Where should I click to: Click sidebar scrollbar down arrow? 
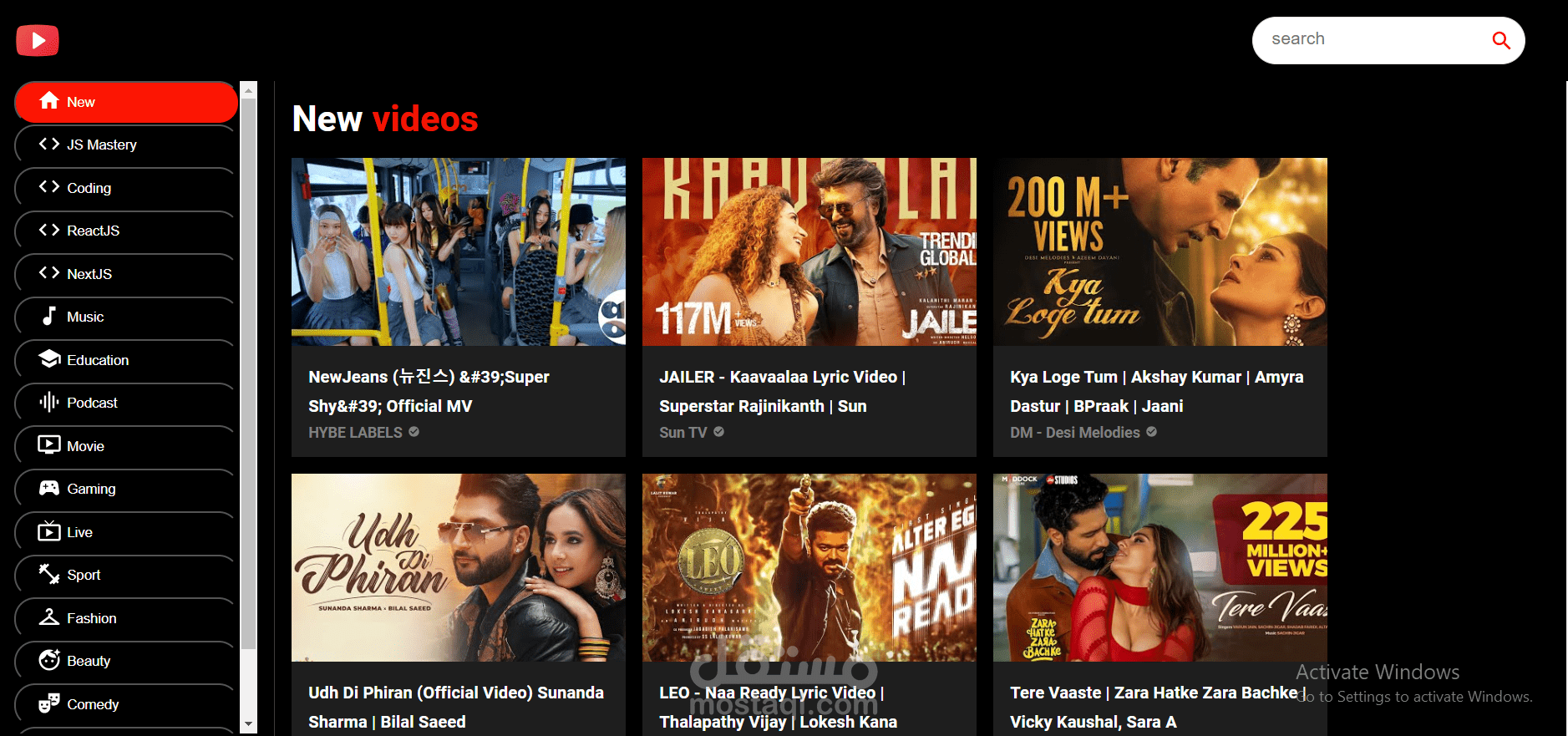pos(249,724)
